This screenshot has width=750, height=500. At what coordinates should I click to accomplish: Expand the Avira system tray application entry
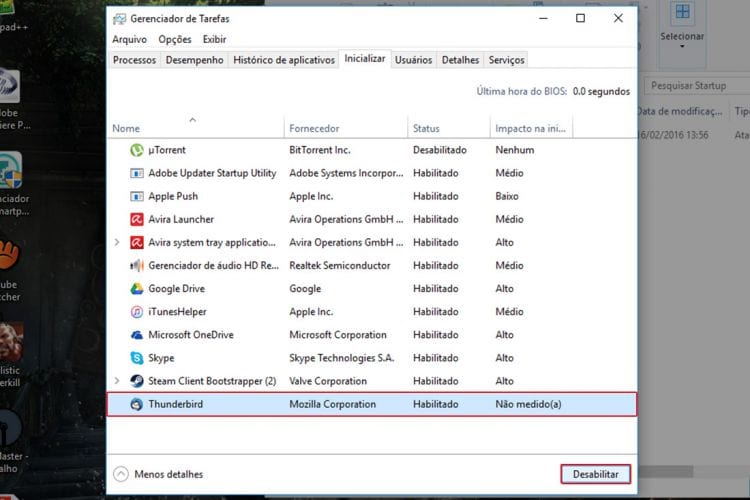[x=117, y=242]
